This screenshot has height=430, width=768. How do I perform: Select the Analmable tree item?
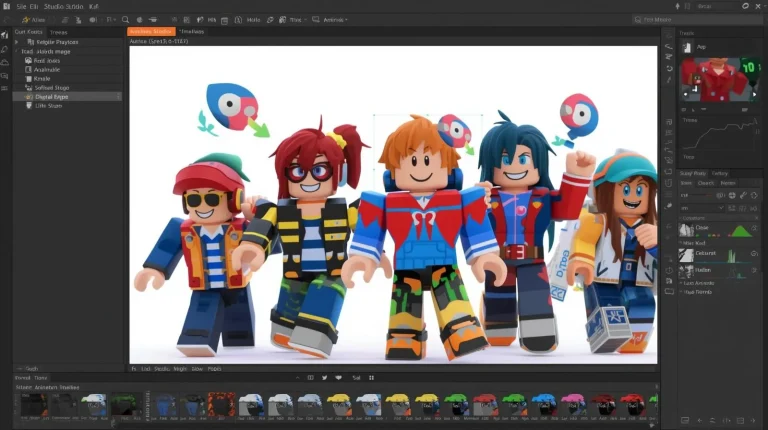[x=47, y=70]
